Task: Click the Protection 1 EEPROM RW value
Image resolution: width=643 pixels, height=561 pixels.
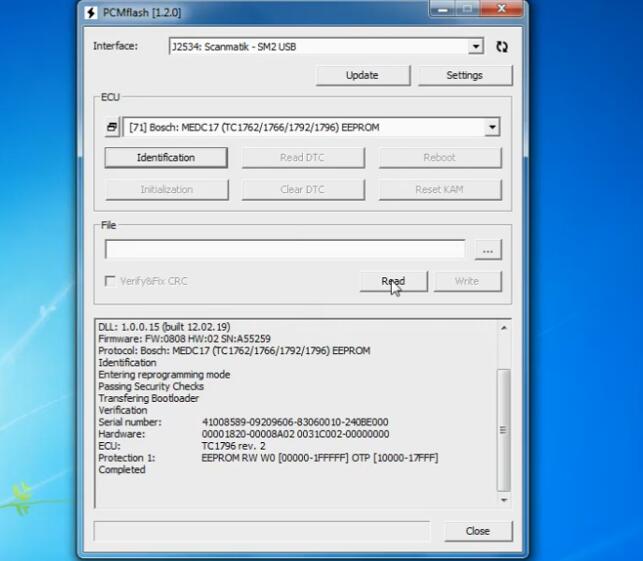Action: (320, 458)
